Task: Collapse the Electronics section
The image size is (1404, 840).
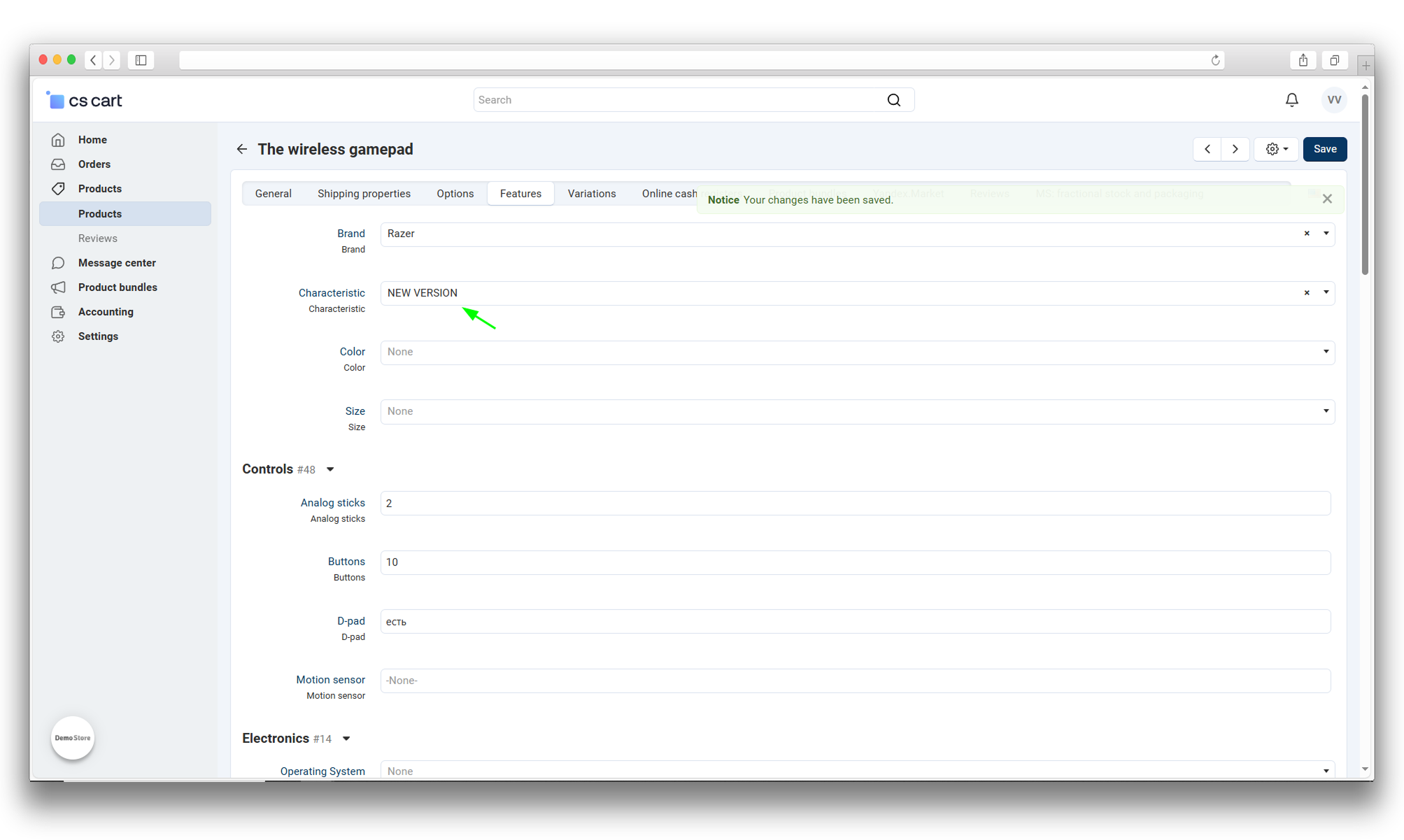Action: click(346, 739)
